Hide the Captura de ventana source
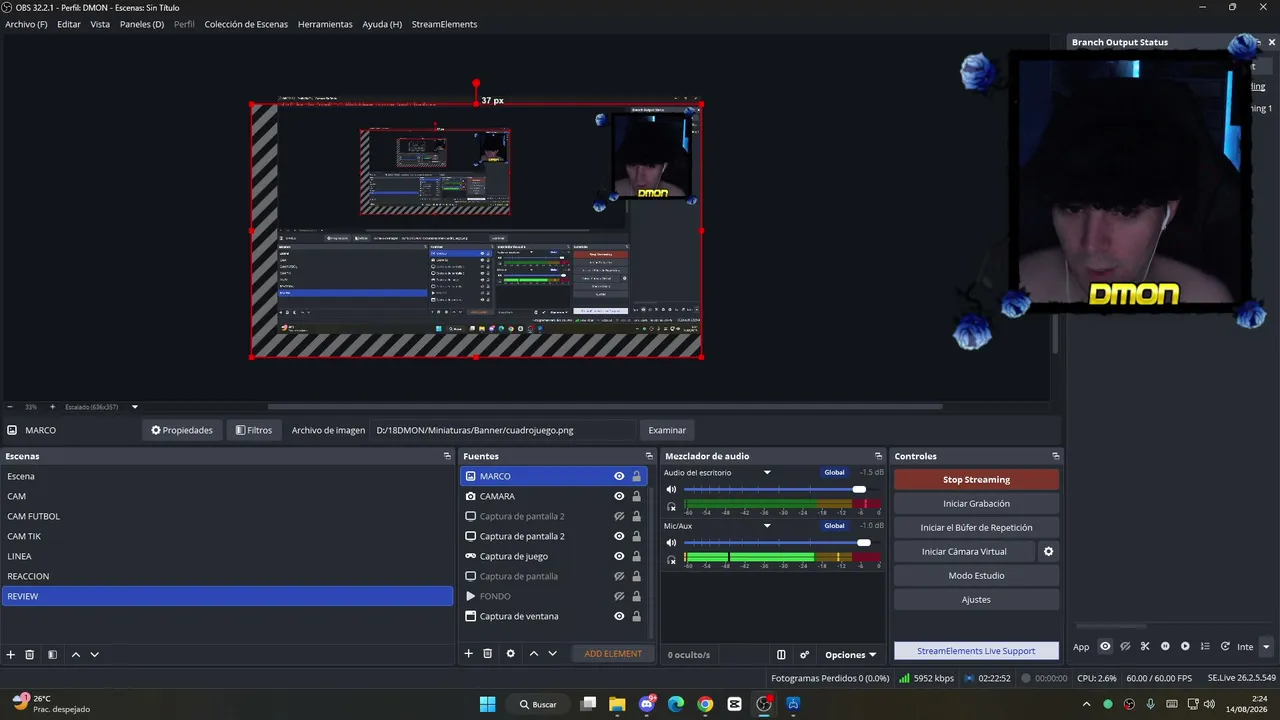The image size is (1280, 720). pyautogui.click(x=619, y=616)
